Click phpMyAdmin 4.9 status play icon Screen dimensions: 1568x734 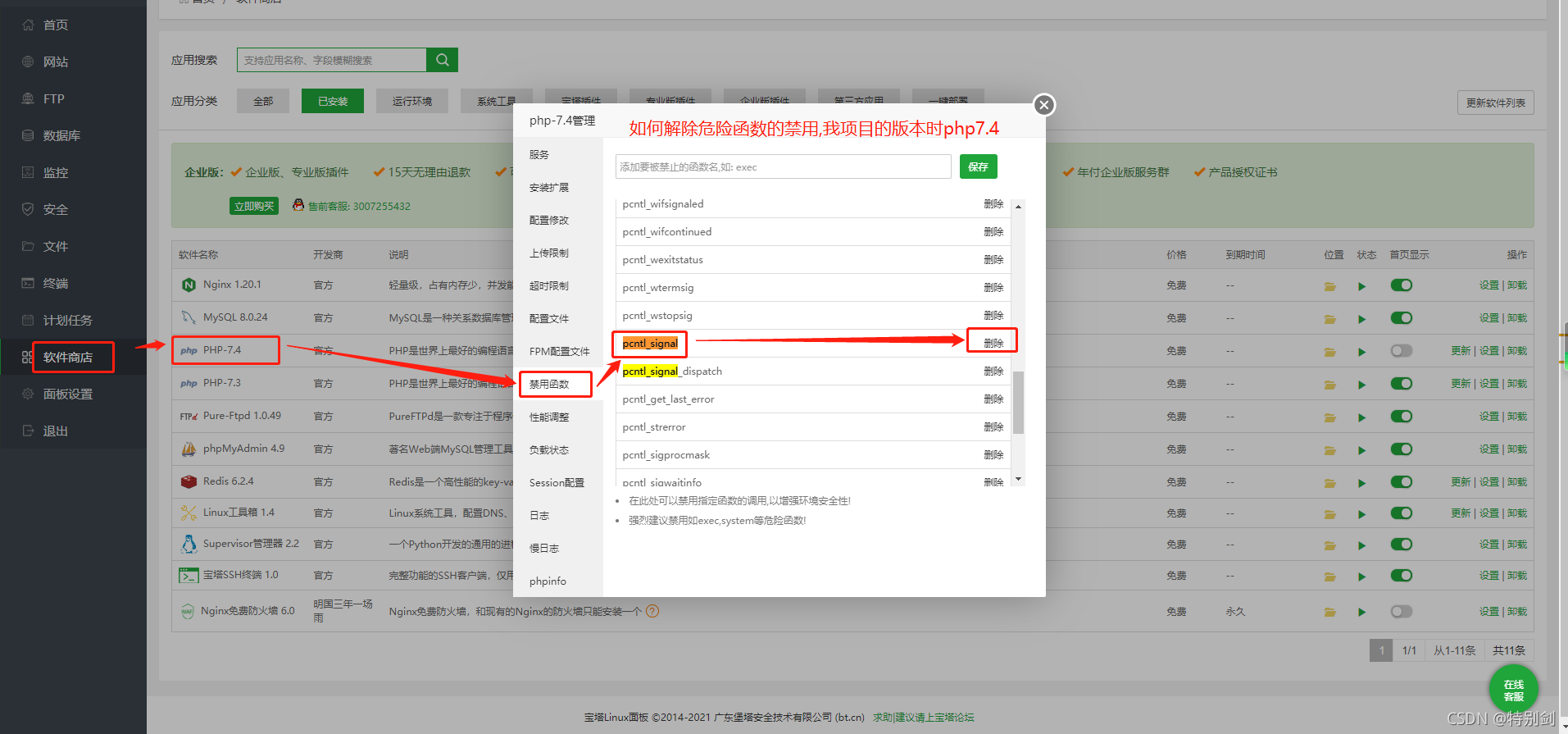click(1361, 450)
